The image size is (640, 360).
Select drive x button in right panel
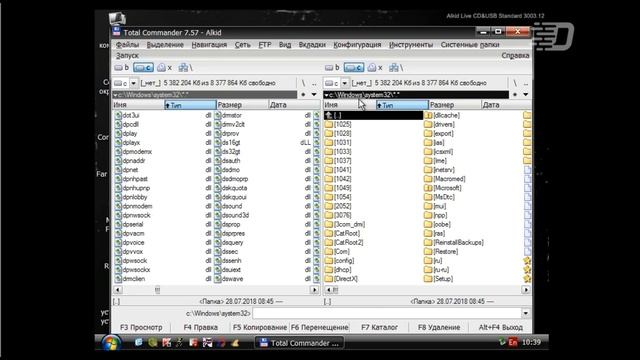click(375, 68)
